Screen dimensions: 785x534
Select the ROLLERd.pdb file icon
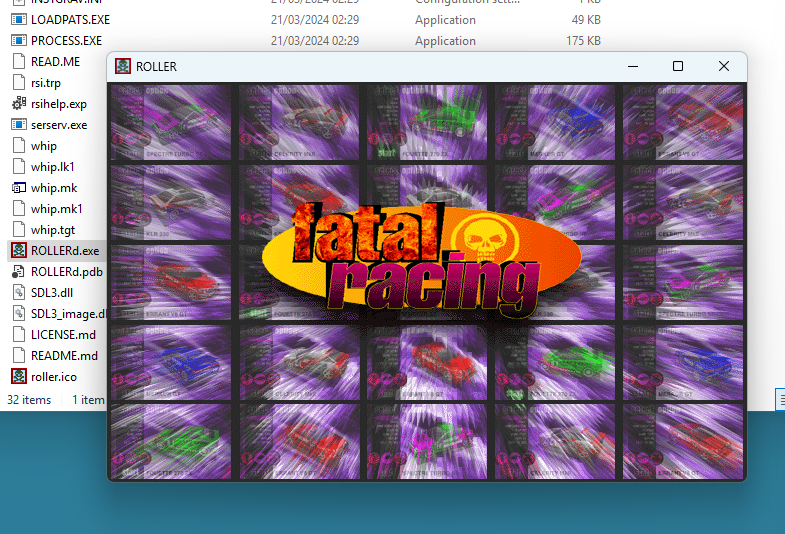pos(19,272)
